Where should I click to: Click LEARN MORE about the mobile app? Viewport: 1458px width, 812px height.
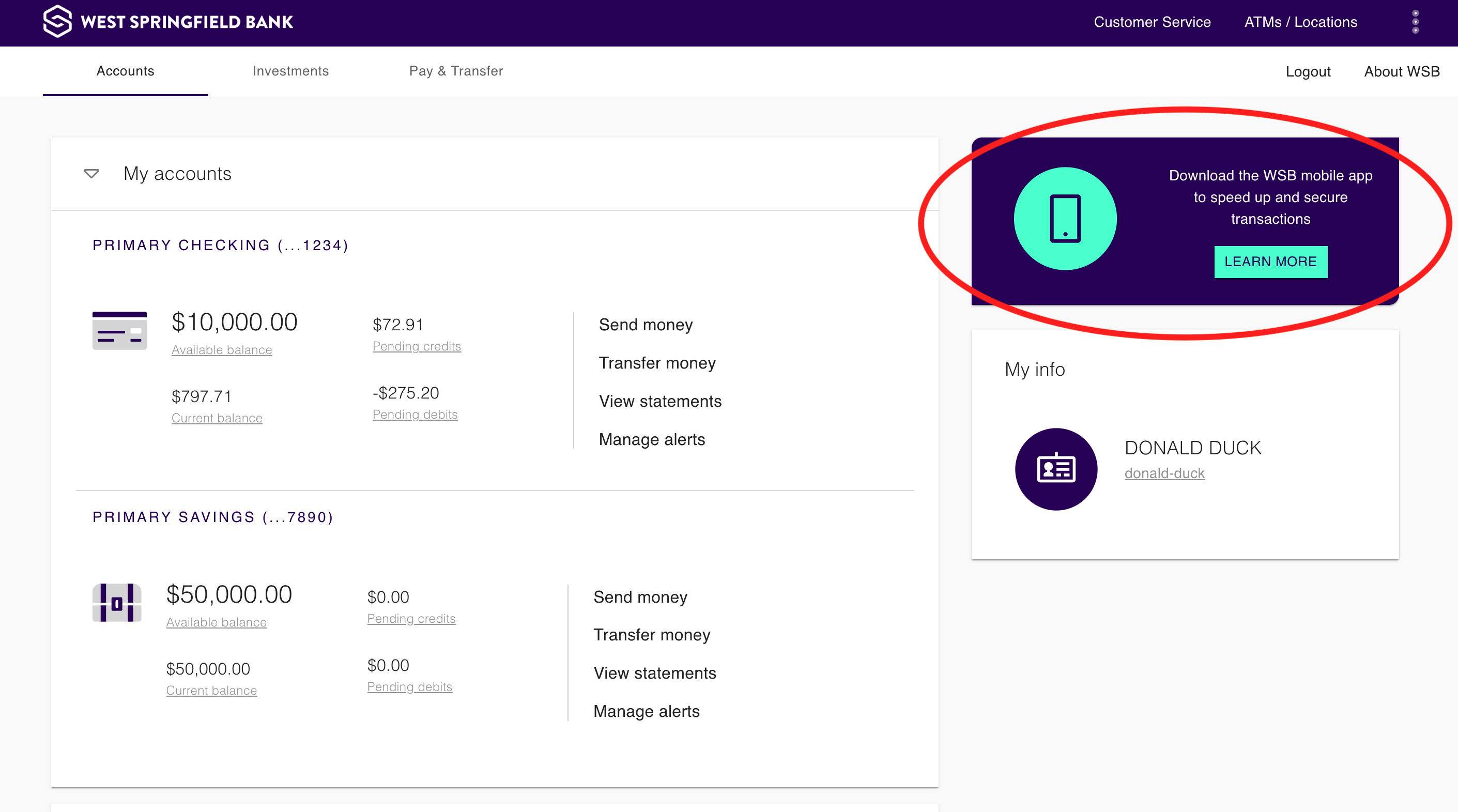[x=1271, y=262]
